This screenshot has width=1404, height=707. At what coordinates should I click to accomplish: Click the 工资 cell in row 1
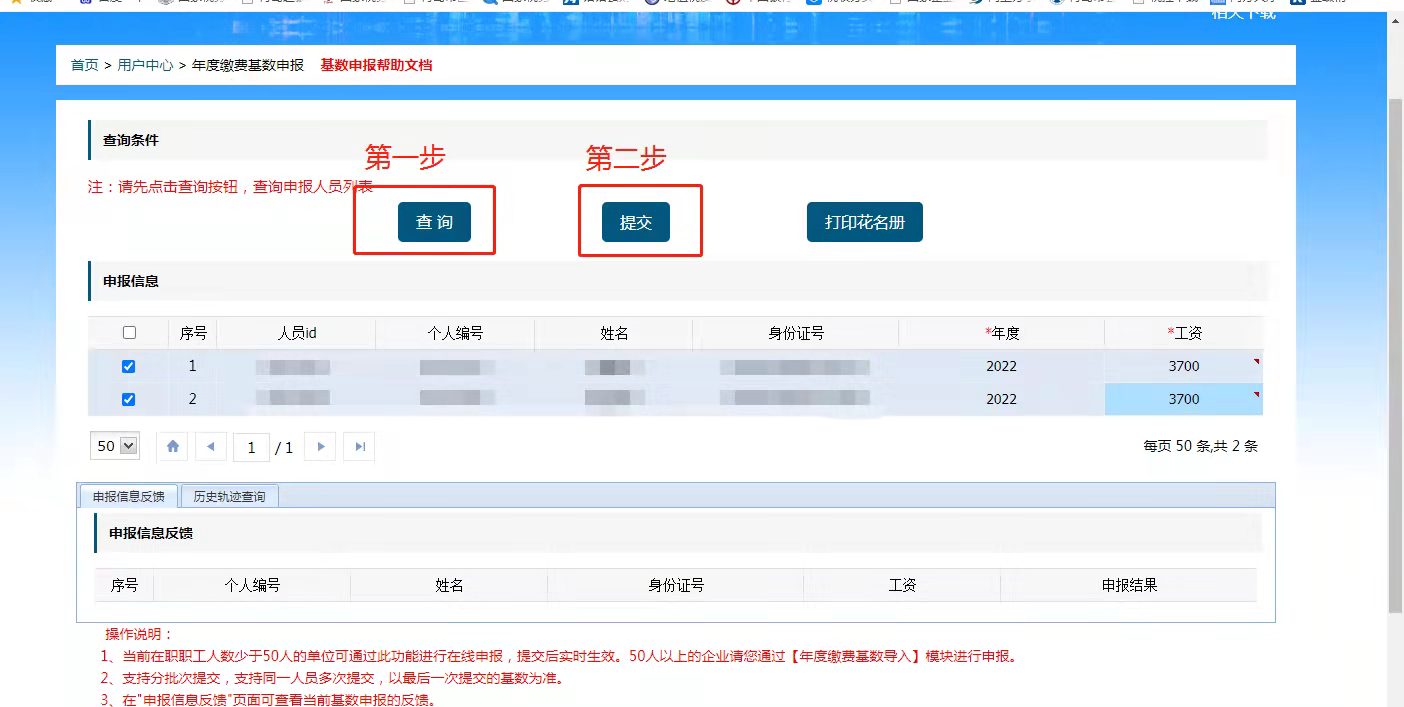1183,366
